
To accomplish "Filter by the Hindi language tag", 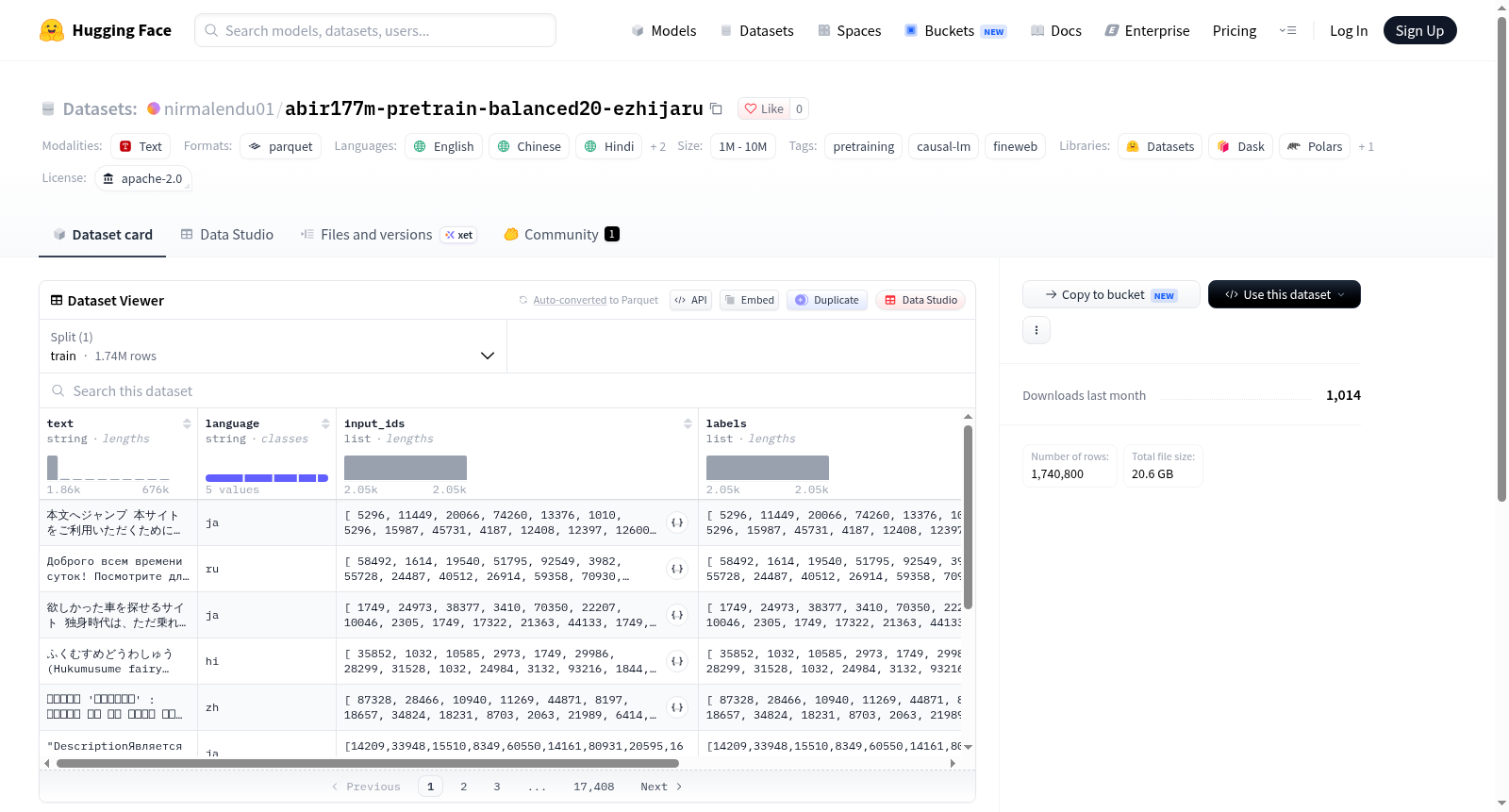I will coord(608,146).
